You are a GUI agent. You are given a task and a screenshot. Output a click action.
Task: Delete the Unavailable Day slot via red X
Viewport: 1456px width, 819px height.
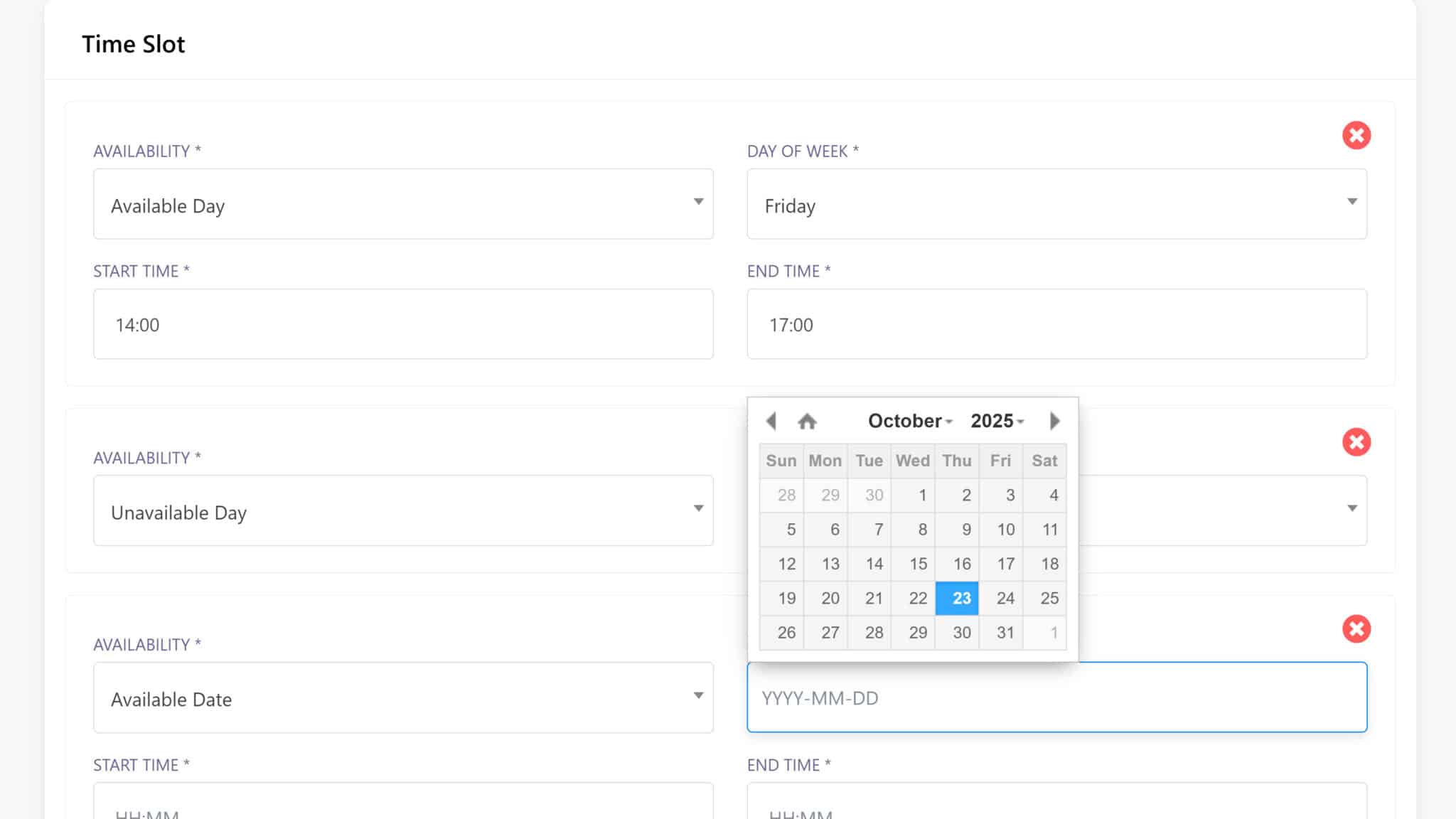pyautogui.click(x=1356, y=442)
